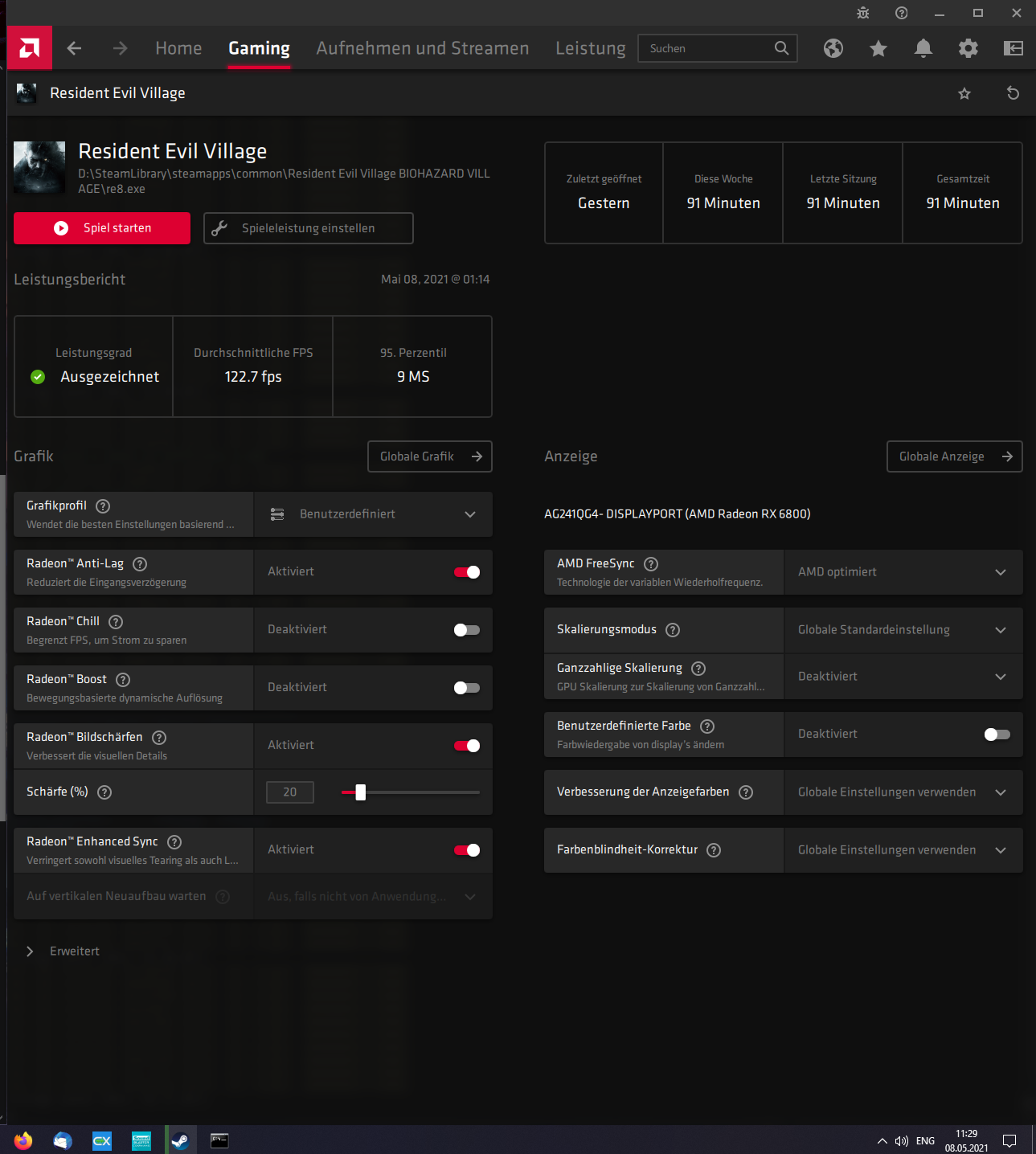Open settings gear icon
1036x1154 pixels.
968,48
